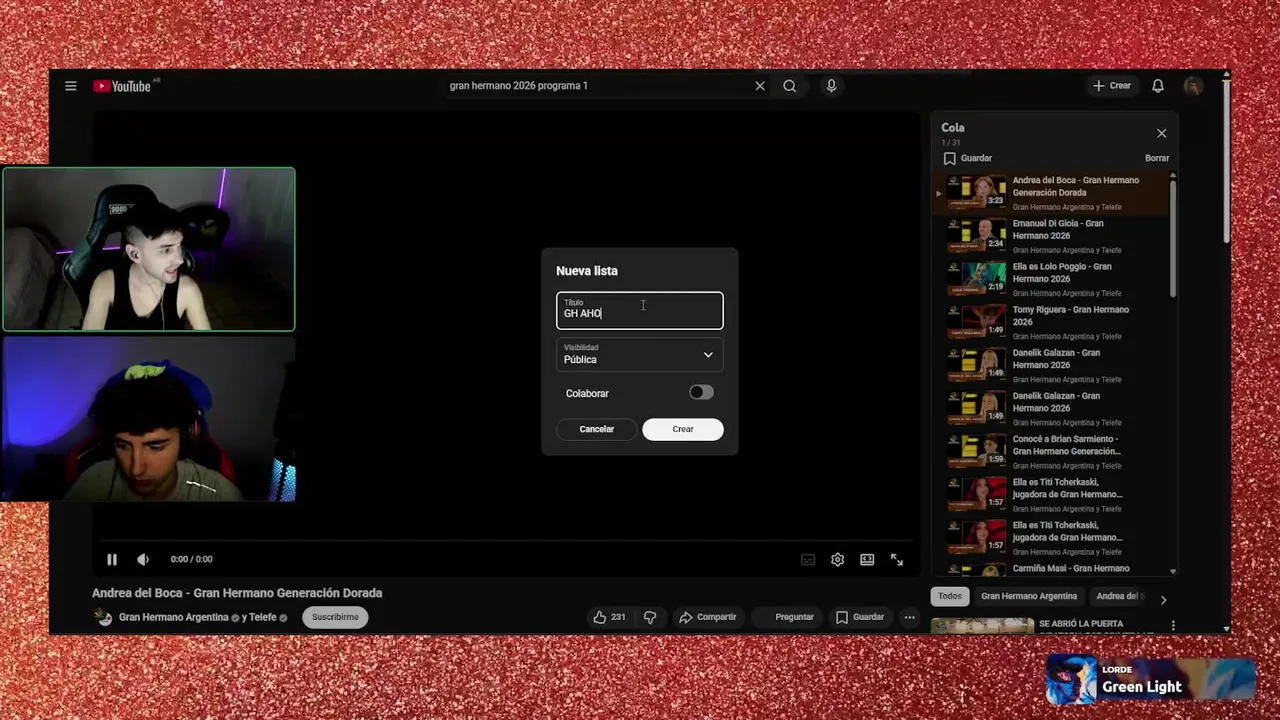Pause the video playback
Screen dimensions: 1280x720
tap(112, 560)
